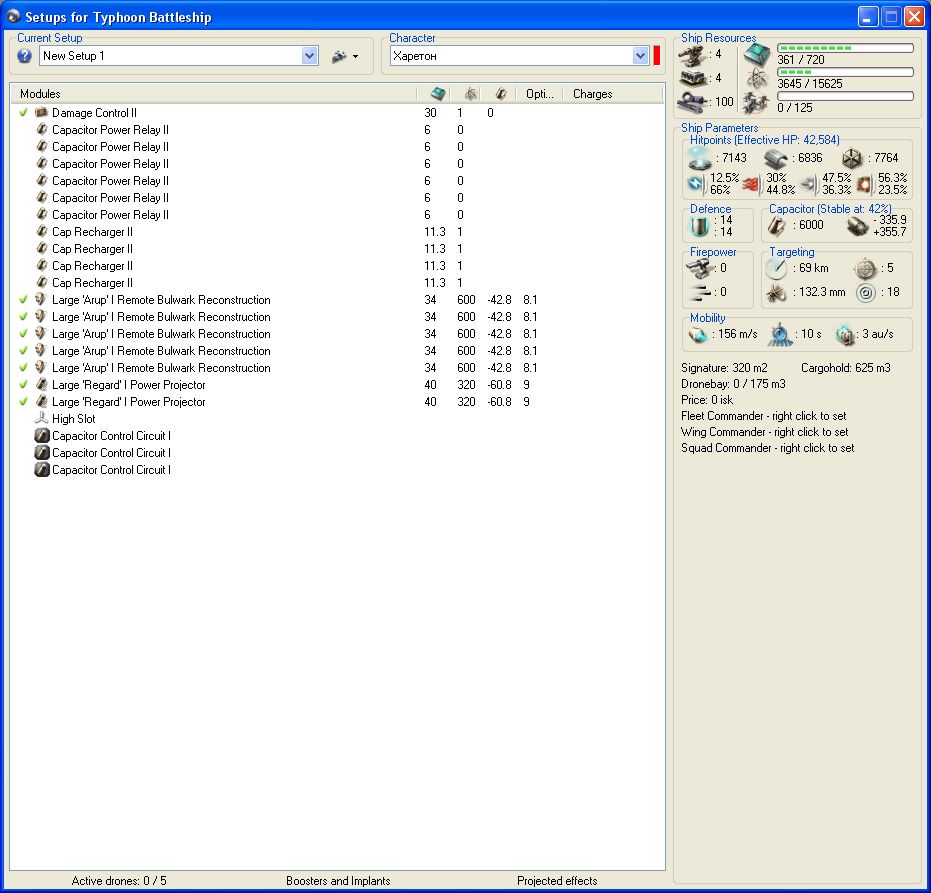Click the first Capacitor Power Relay II icon
Viewport: 931px width, 893px height.
pyautogui.click(x=42, y=129)
